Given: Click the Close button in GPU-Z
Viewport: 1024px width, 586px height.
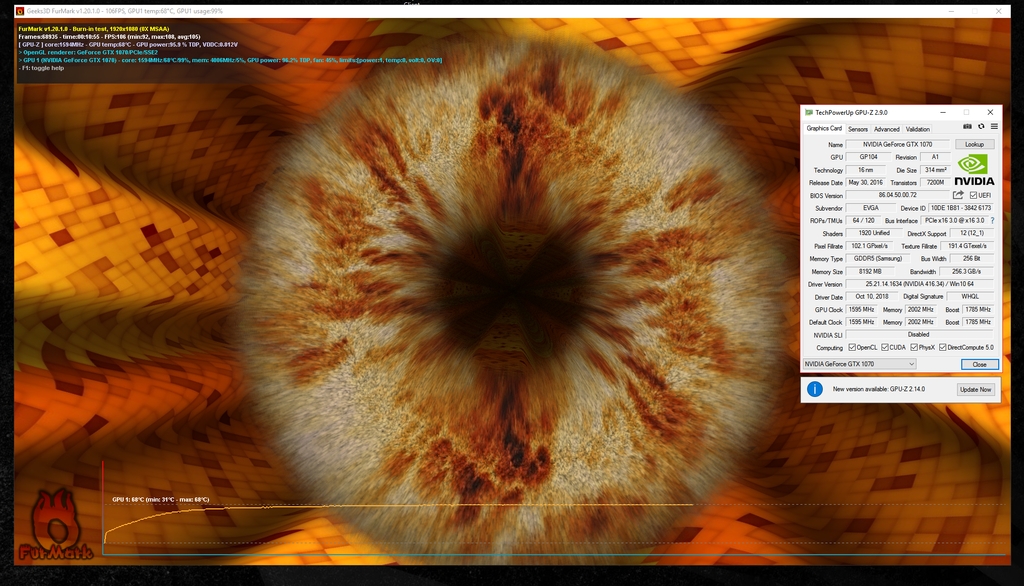Looking at the screenshot, I should pyautogui.click(x=979, y=365).
